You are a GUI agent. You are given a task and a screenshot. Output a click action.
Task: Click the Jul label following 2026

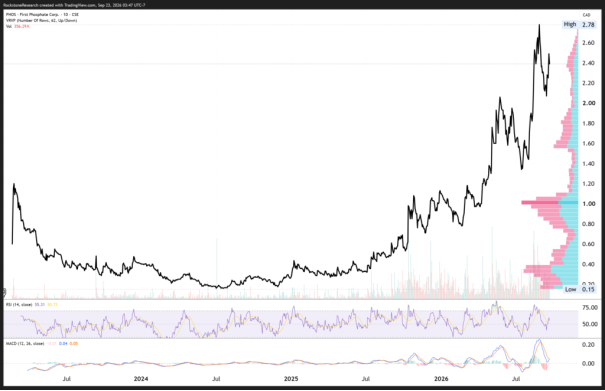(x=516, y=379)
